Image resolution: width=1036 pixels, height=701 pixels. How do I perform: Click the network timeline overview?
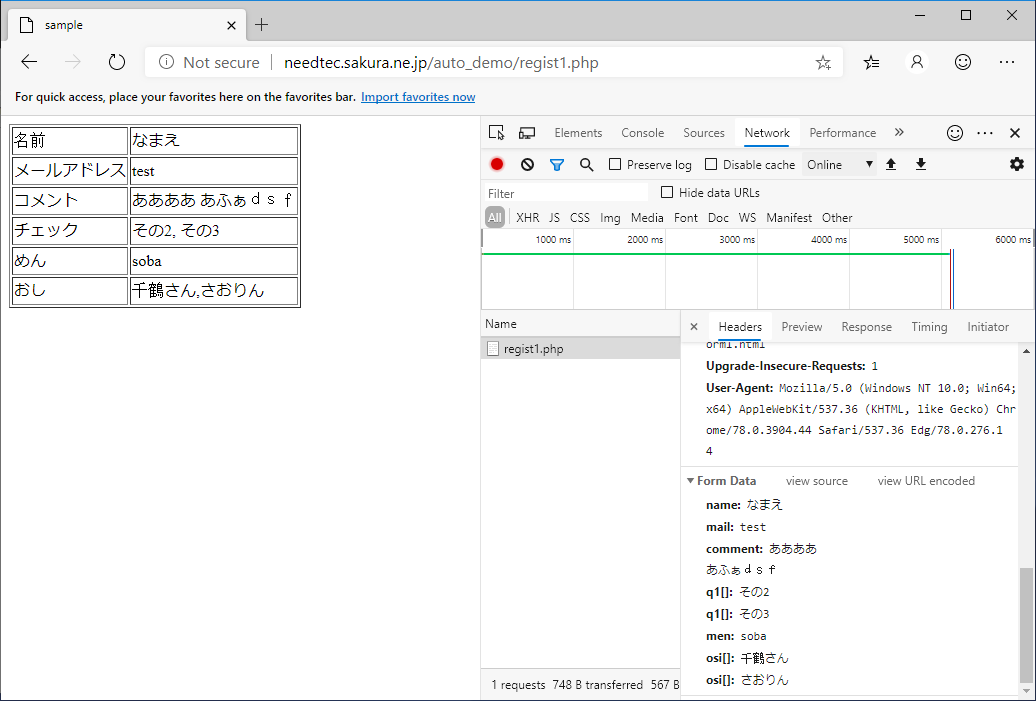[757, 269]
